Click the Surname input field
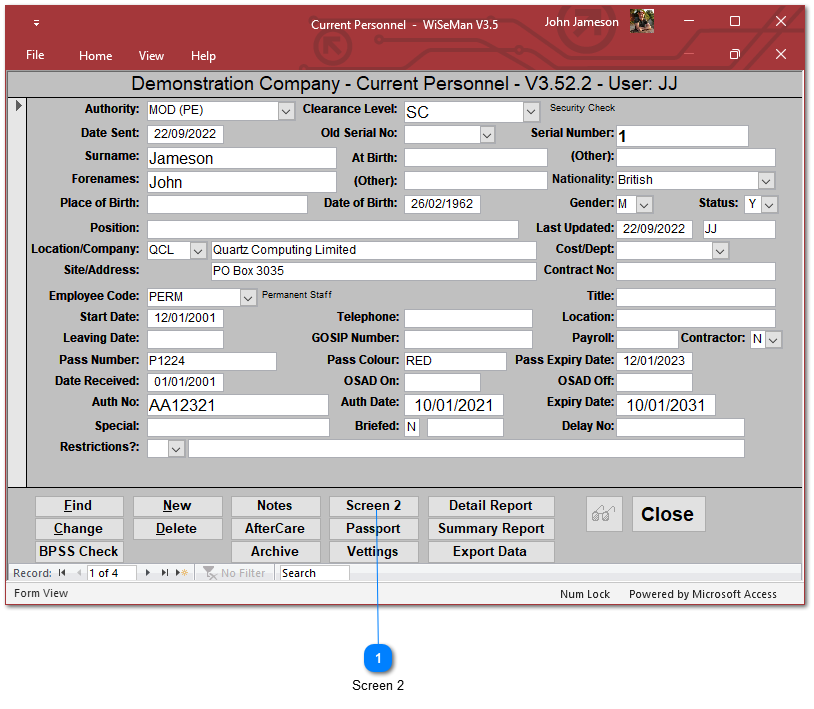This screenshot has width=814, height=709. coord(241,158)
